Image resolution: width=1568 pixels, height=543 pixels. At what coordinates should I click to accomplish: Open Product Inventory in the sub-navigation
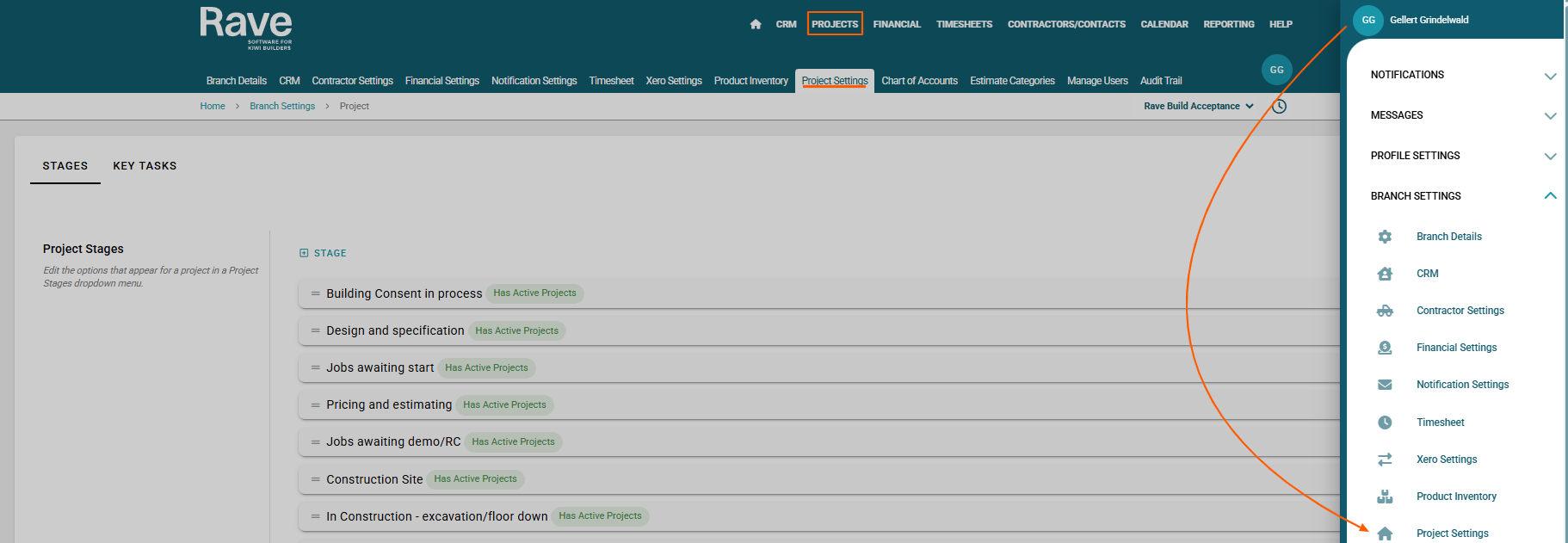tap(751, 81)
